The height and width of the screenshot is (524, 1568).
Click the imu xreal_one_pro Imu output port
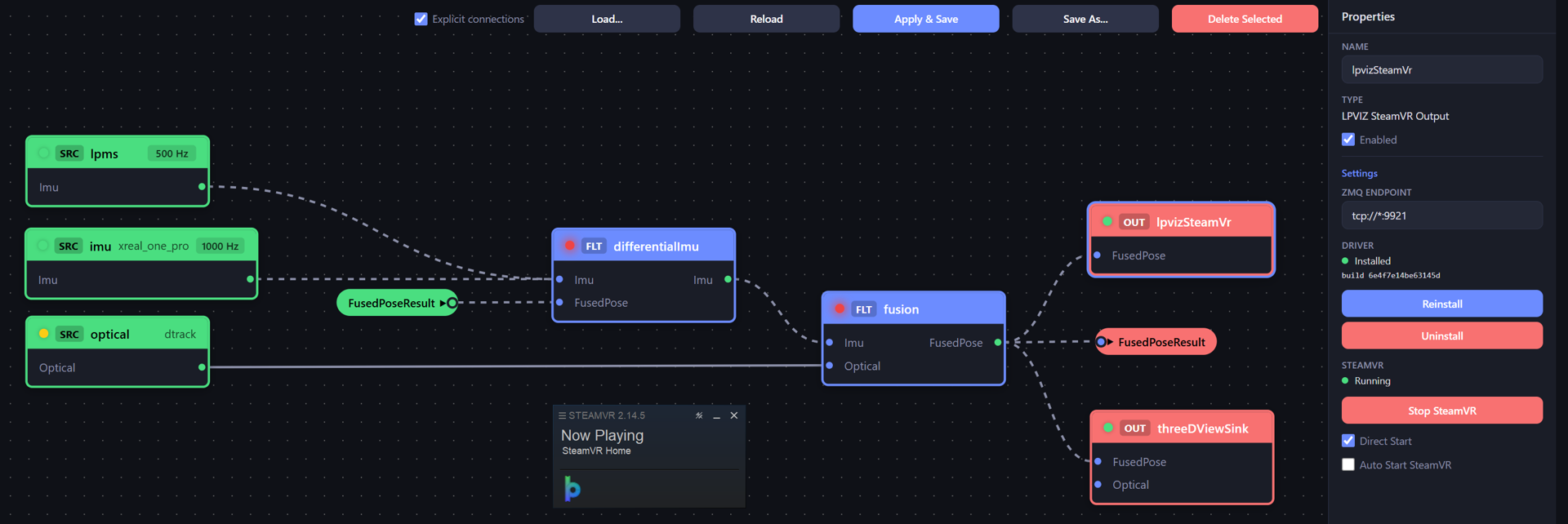click(x=250, y=279)
